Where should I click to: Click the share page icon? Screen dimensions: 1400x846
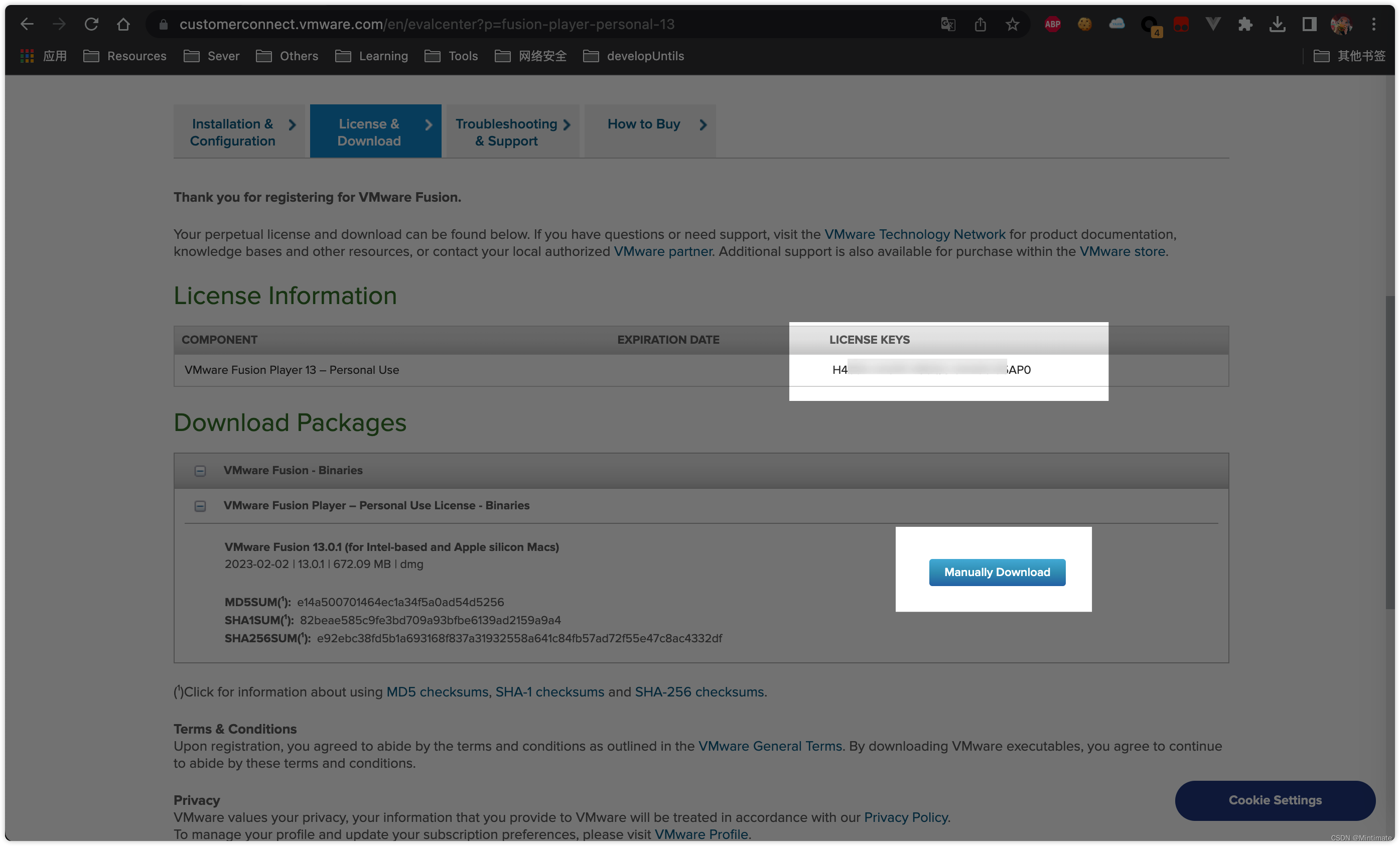980,25
